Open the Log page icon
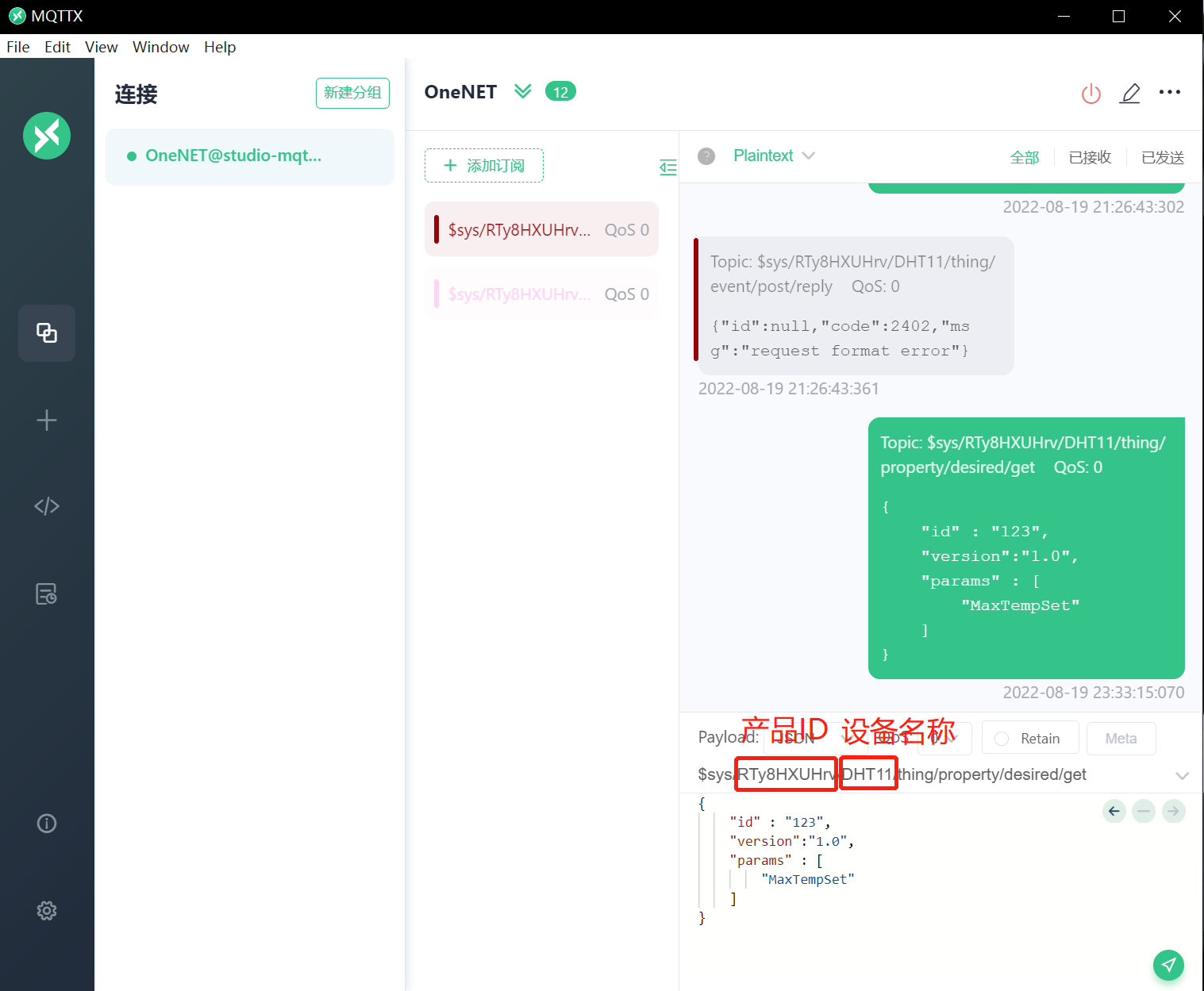This screenshot has width=1204, height=991. coord(47,593)
